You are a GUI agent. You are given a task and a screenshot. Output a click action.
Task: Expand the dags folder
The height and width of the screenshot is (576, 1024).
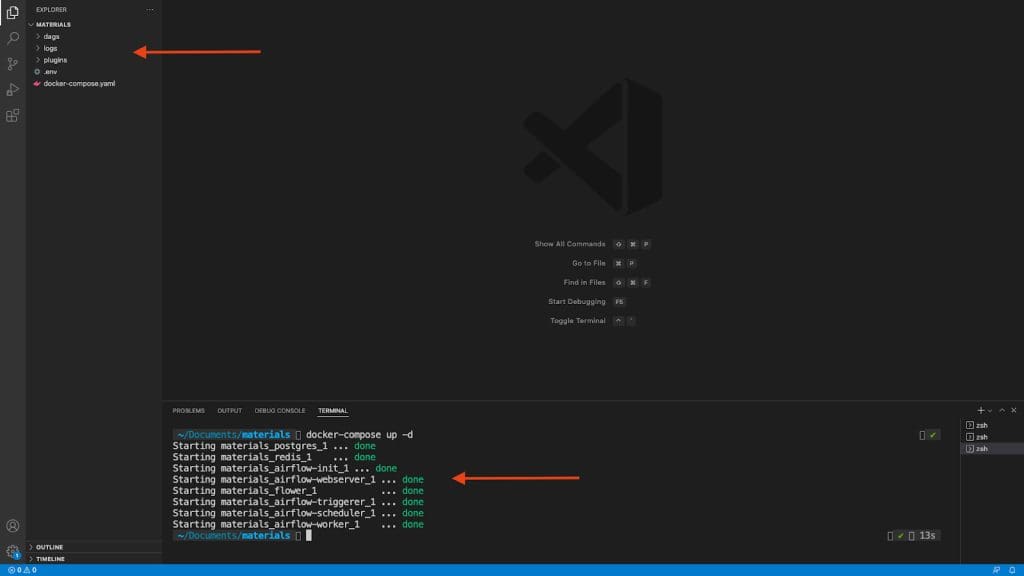pyautogui.click(x=52, y=36)
